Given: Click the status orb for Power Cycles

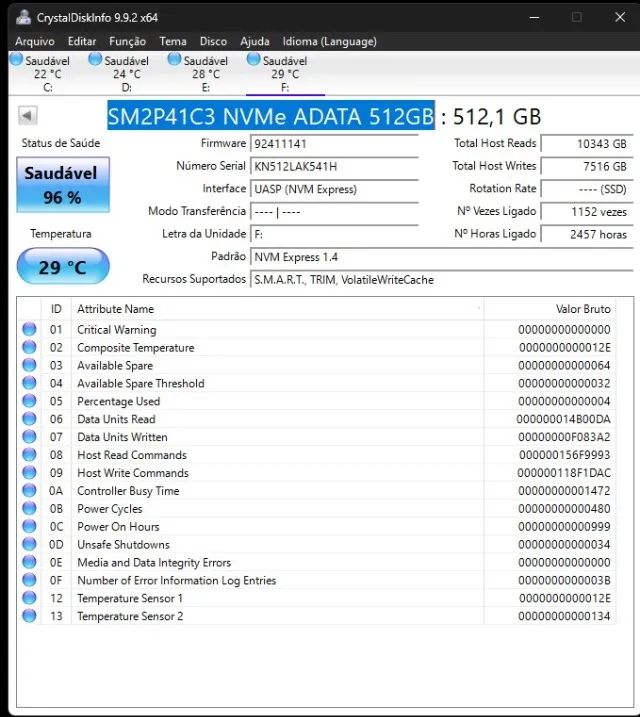Looking at the screenshot, I should 29,508.
